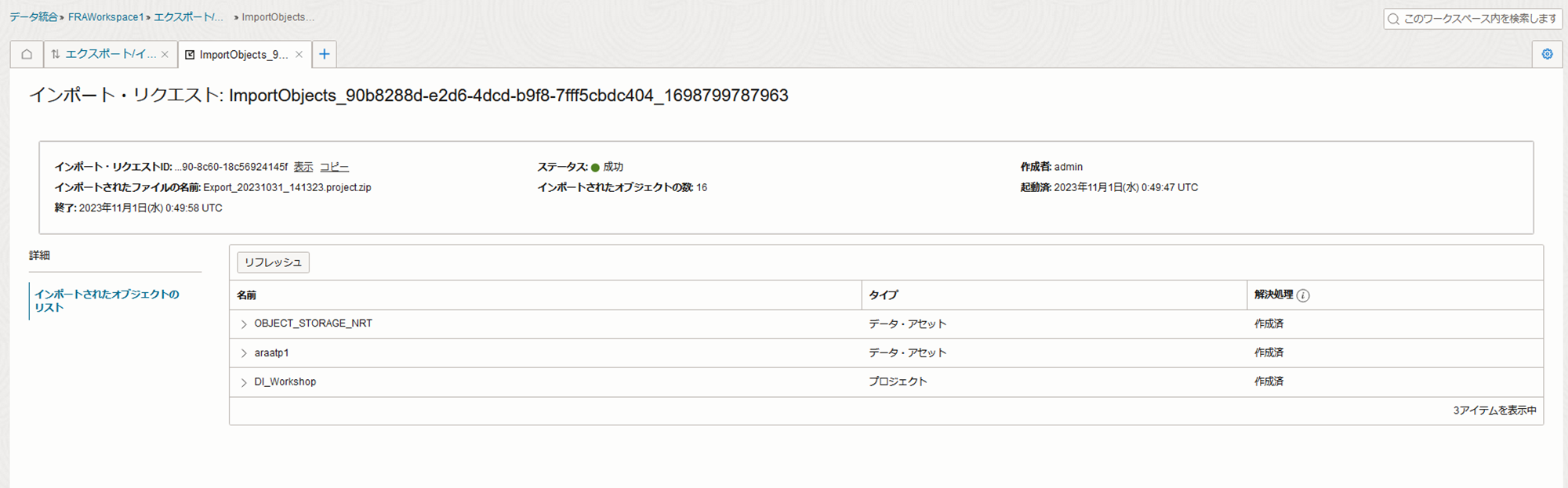The image size is (1568, 488).
Task: Select インポートされたオブジェクトのリスト in sidebar
Action: pyautogui.click(x=107, y=301)
